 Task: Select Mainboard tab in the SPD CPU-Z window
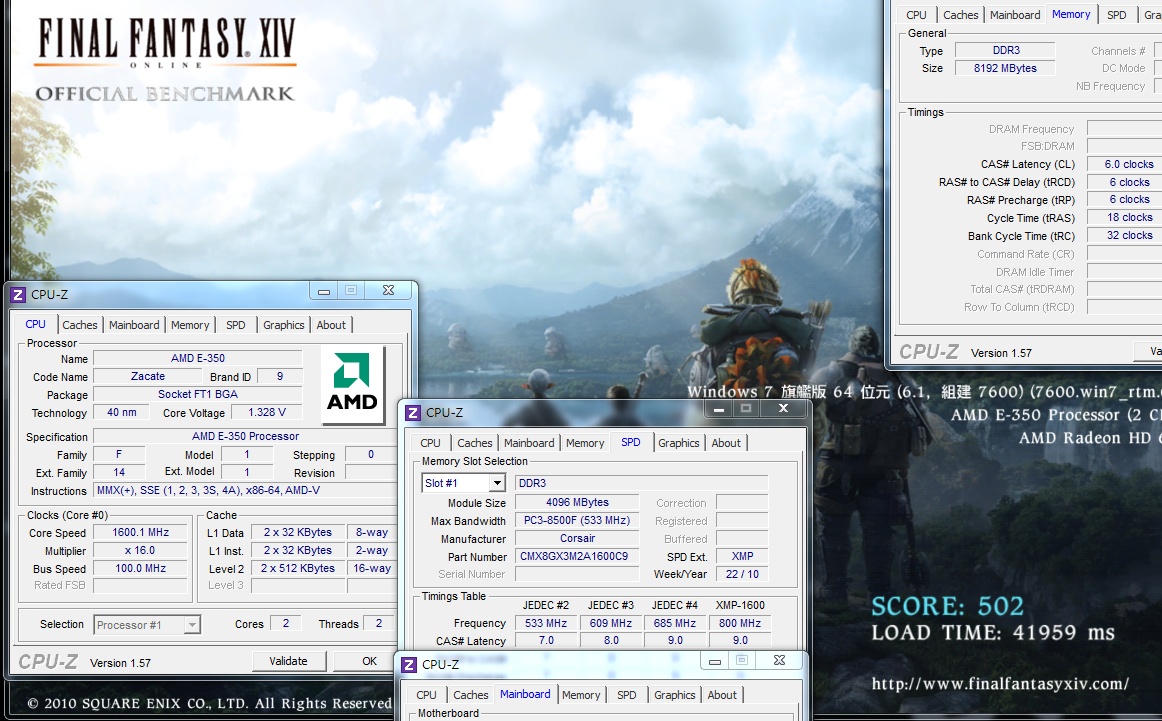click(x=529, y=442)
